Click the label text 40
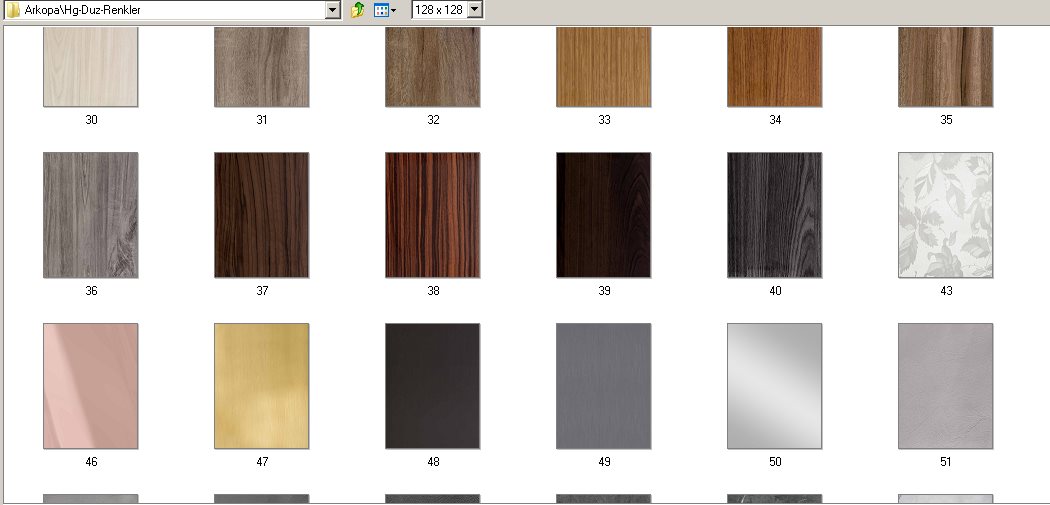The image size is (1050, 505). (775, 291)
